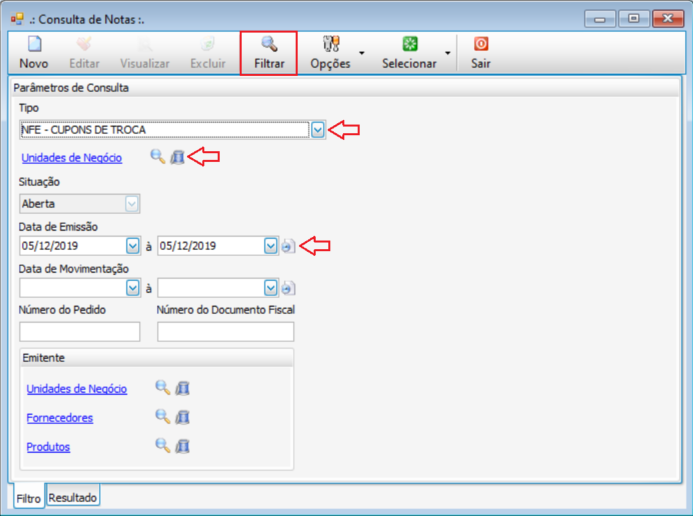Click copy-date icon next to Data de Movimentação

pos(288,288)
